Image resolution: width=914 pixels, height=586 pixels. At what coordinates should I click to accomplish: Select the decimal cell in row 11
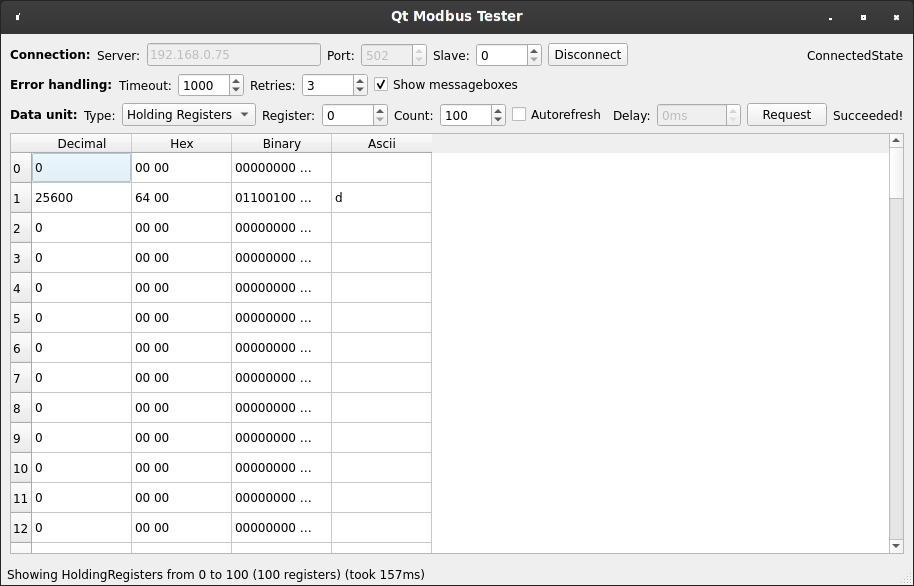pos(82,498)
